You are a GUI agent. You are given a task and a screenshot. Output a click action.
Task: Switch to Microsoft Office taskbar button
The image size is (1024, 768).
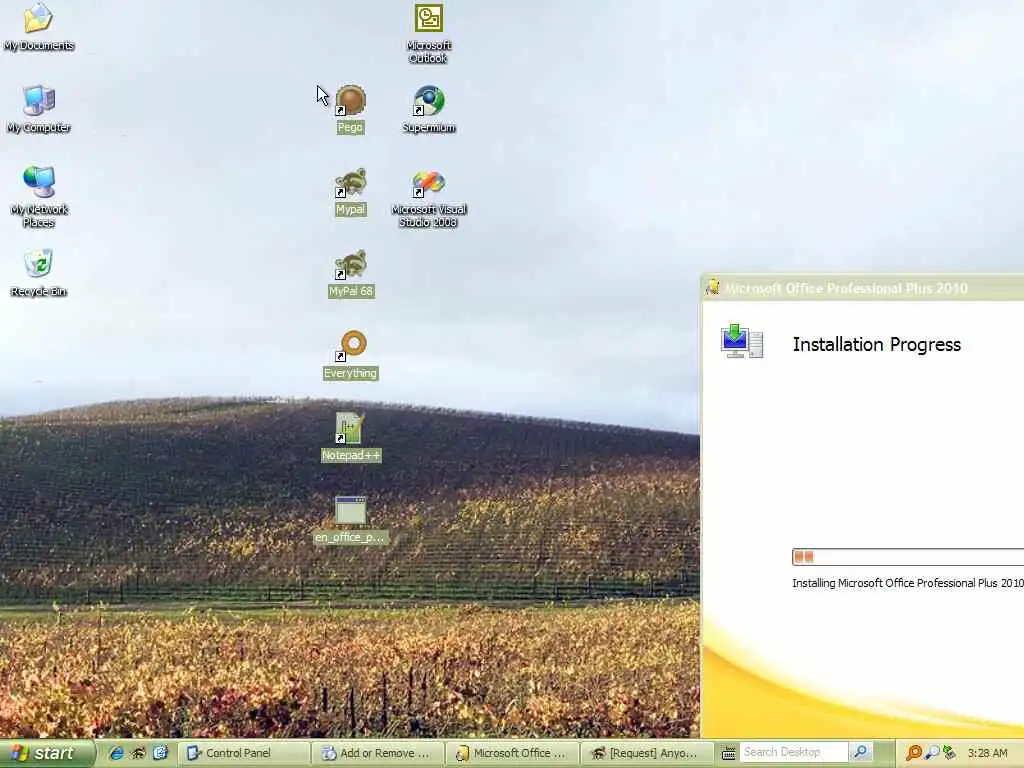(x=511, y=753)
